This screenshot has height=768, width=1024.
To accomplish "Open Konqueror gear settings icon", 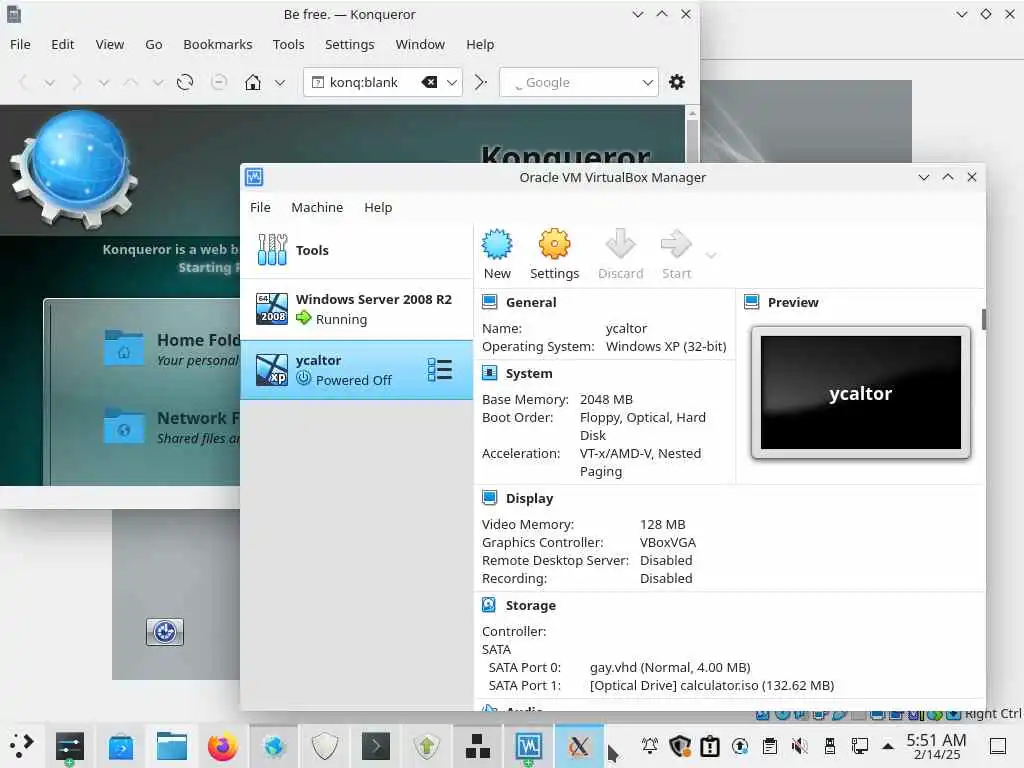I will point(677,82).
